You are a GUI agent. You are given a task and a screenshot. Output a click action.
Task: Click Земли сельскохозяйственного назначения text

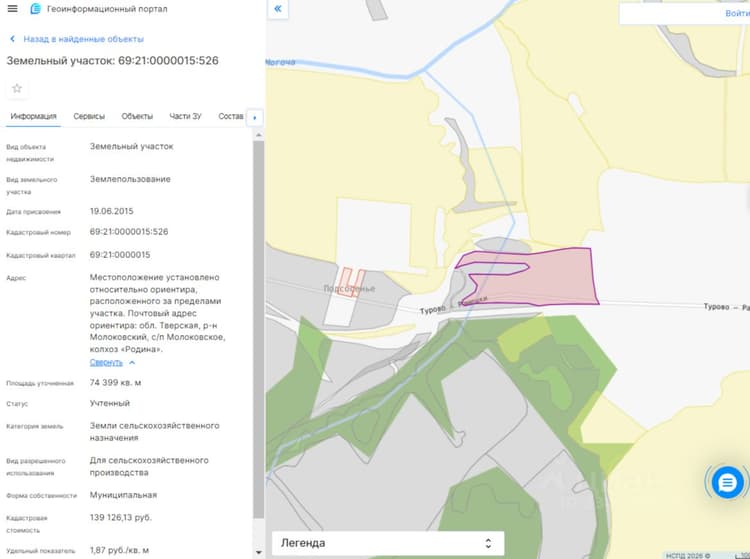pyautogui.click(x=154, y=432)
